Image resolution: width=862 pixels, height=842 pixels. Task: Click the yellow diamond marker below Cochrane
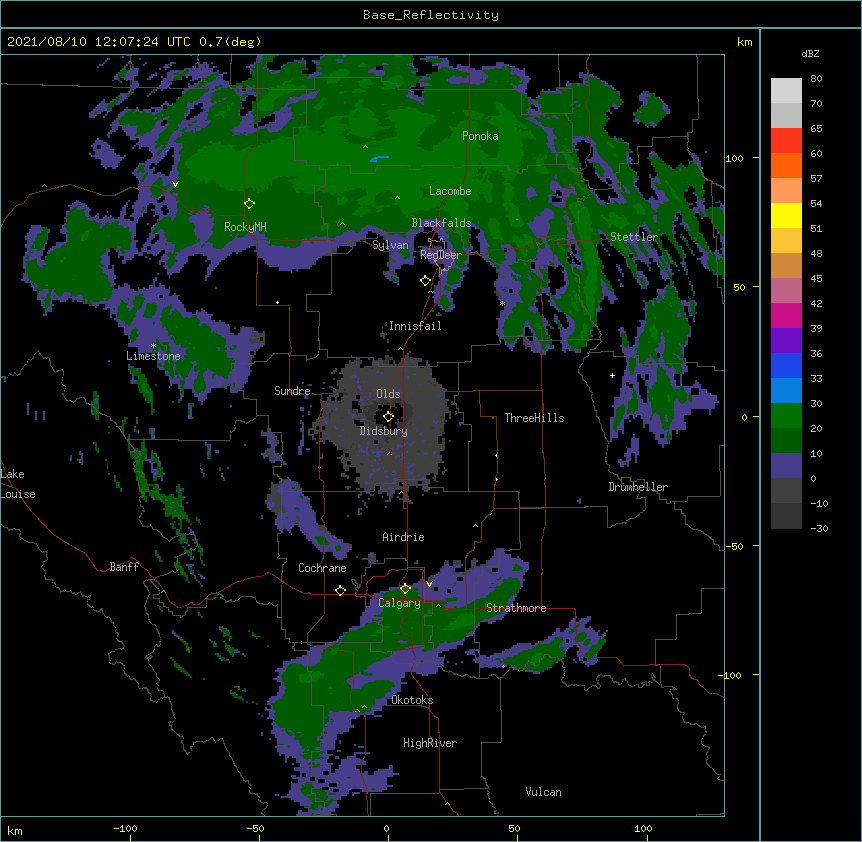(340, 590)
